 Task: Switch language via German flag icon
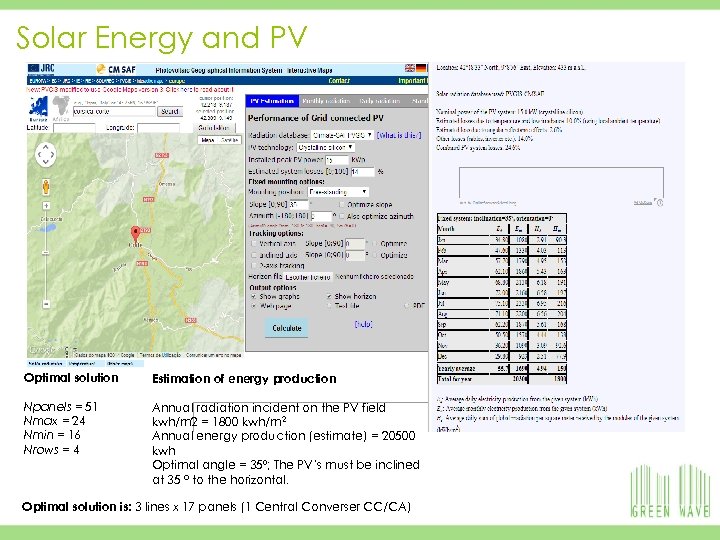[x=421, y=68]
